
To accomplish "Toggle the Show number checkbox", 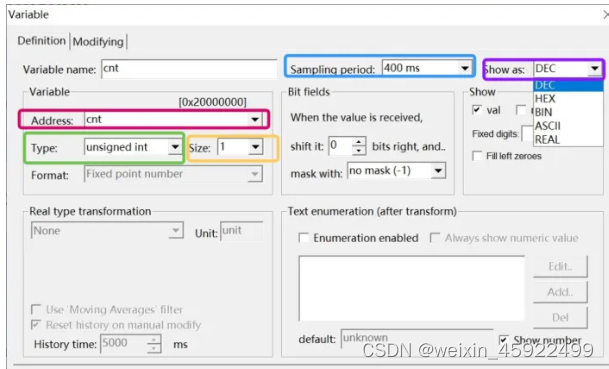I will (503, 340).
